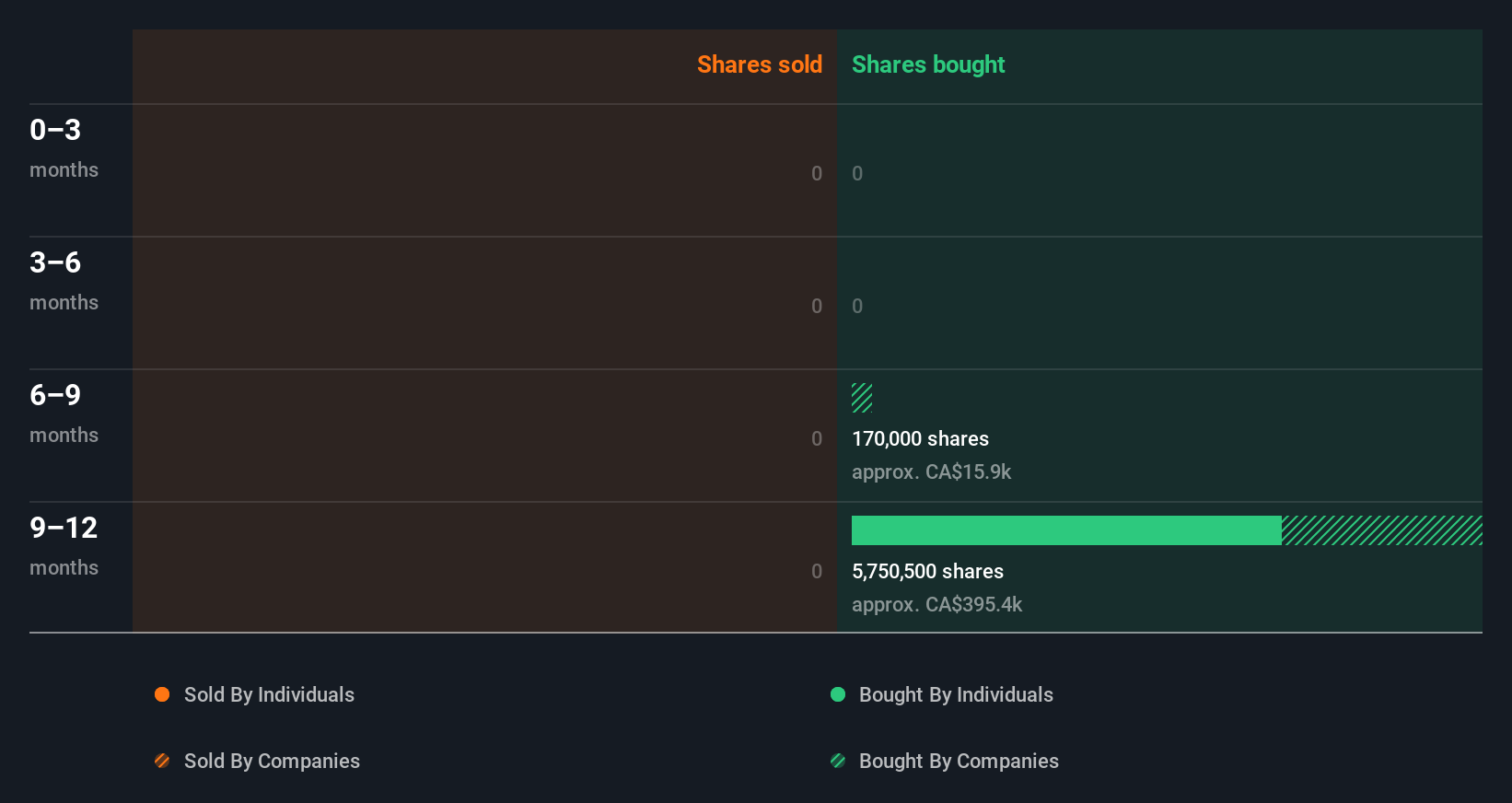Click the striped Bought By Companies legend icon
Screen dimensions: 1512x803
click(838, 761)
